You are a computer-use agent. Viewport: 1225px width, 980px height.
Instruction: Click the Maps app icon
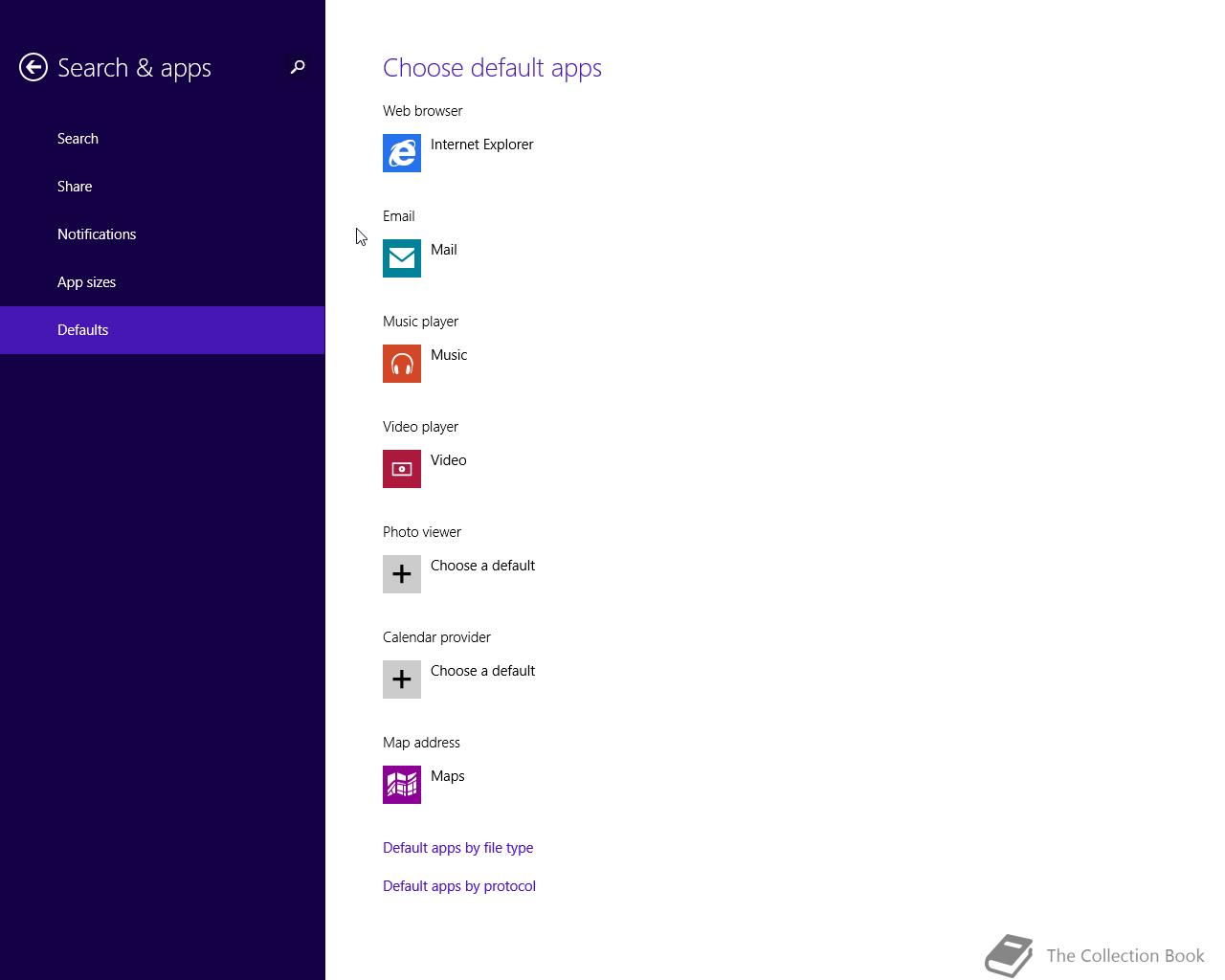pyautogui.click(x=402, y=785)
